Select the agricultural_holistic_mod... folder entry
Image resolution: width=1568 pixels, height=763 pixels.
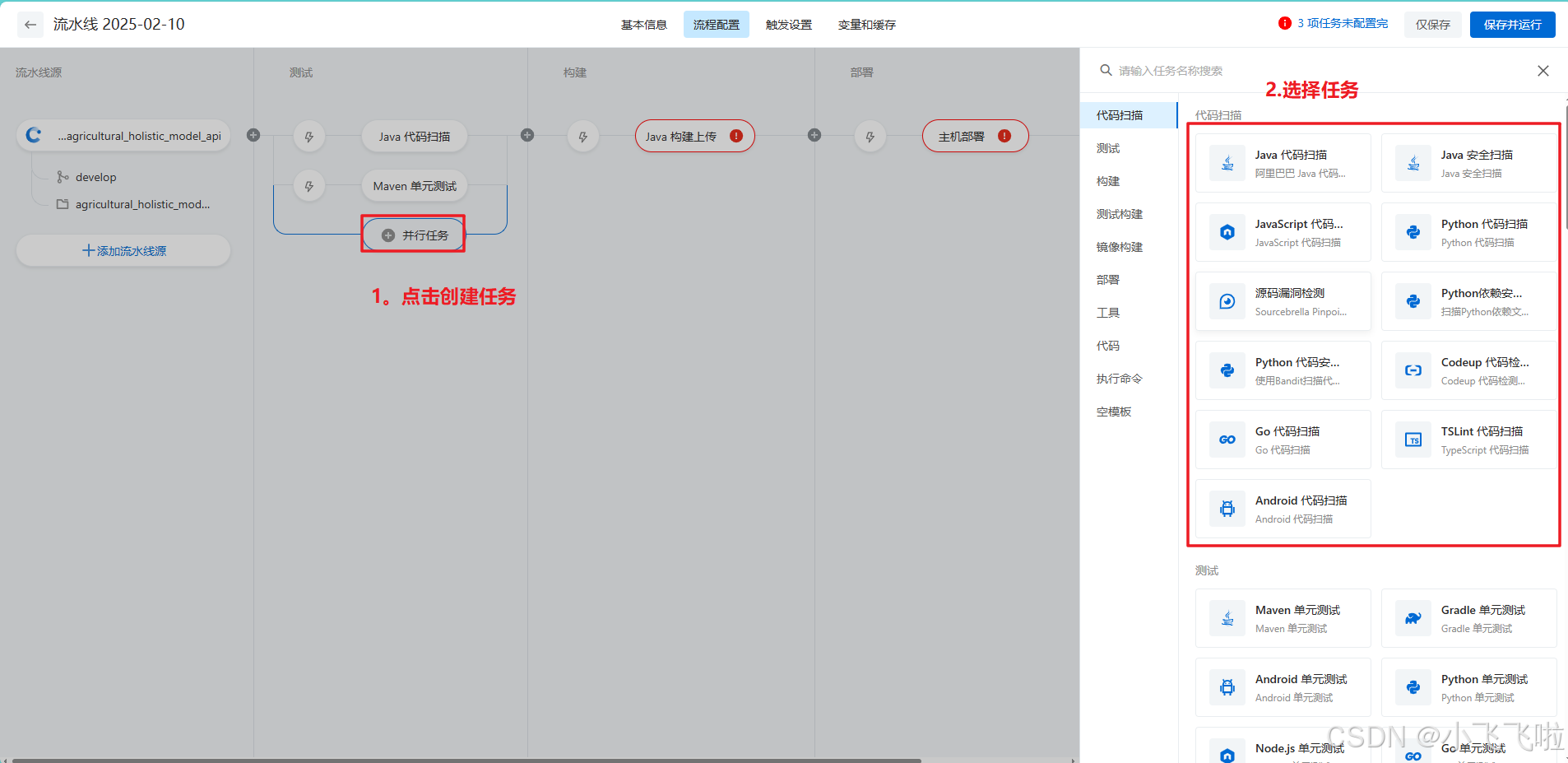[x=141, y=204]
